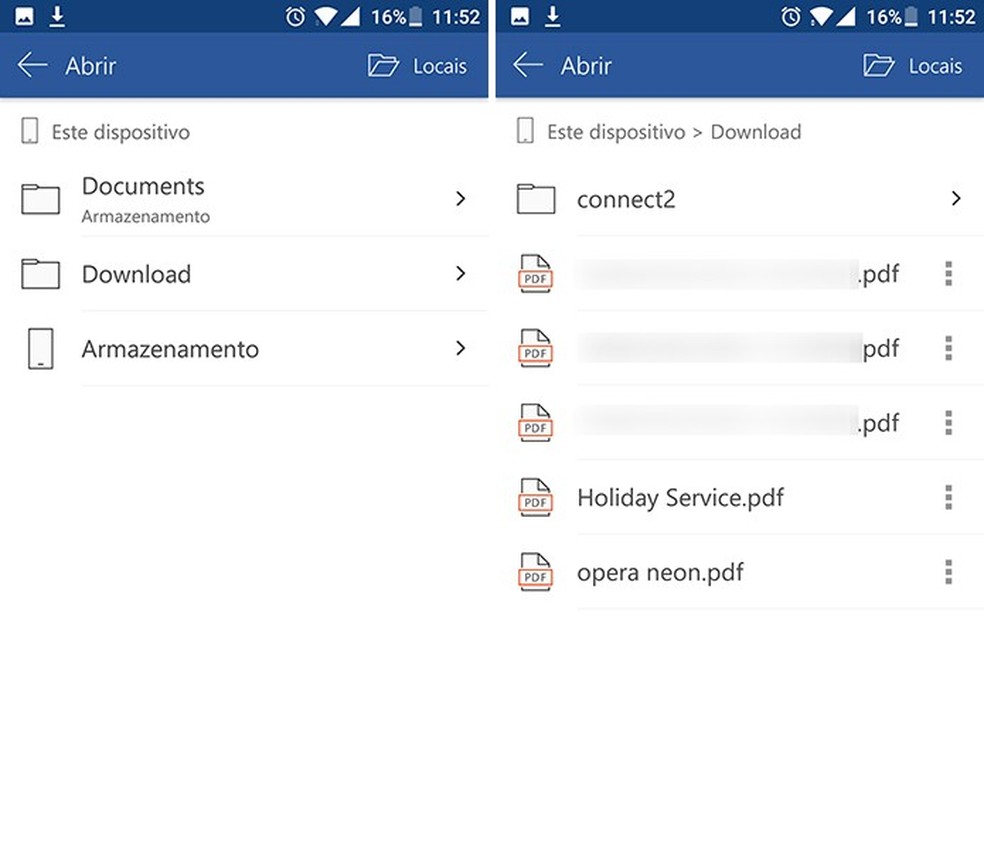Open the Holiday Service.pdf file
984x868 pixels.
click(x=680, y=497)
